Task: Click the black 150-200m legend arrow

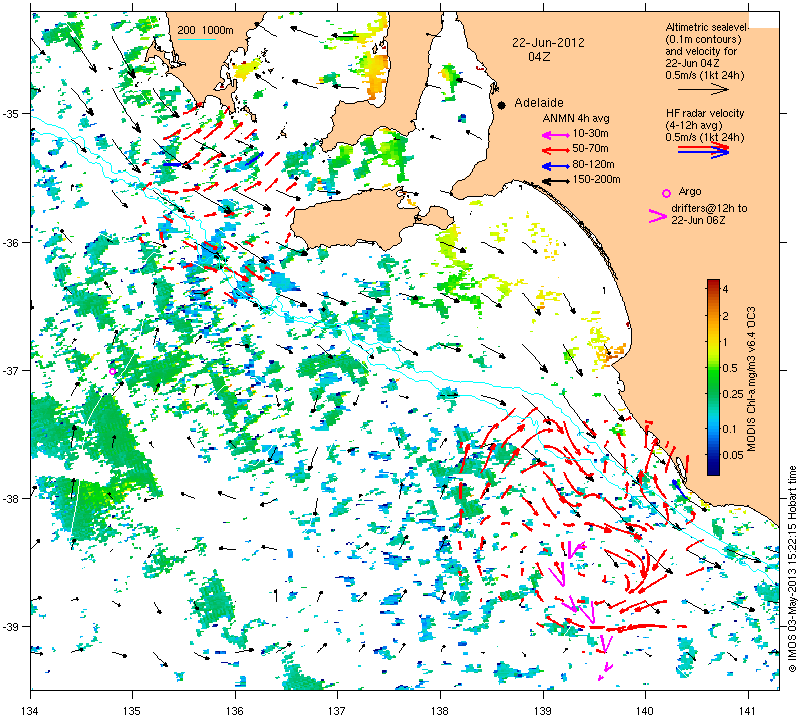Action: coord(555,181)
